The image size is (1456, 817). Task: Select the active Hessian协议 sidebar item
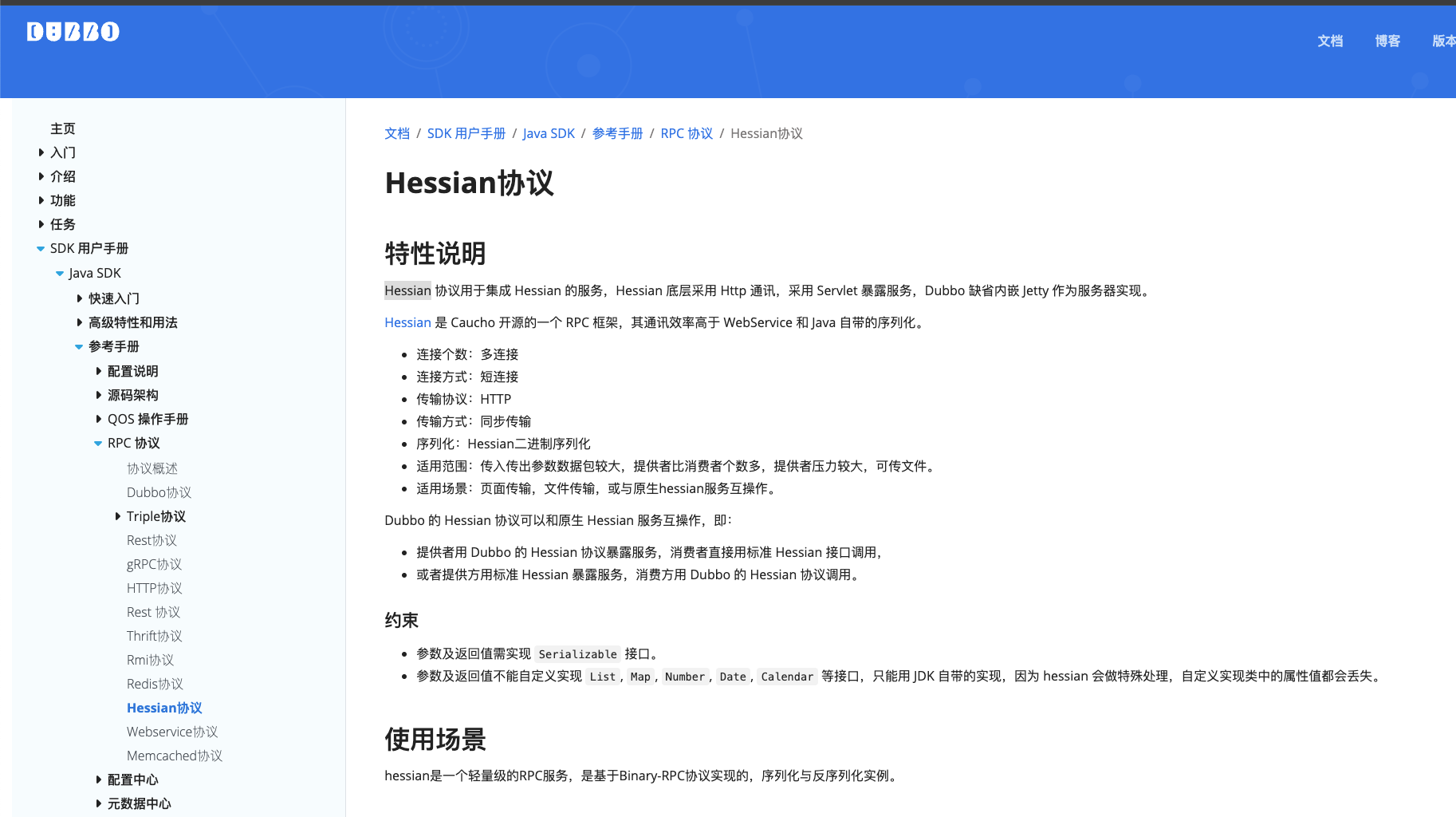pos(164,708)
